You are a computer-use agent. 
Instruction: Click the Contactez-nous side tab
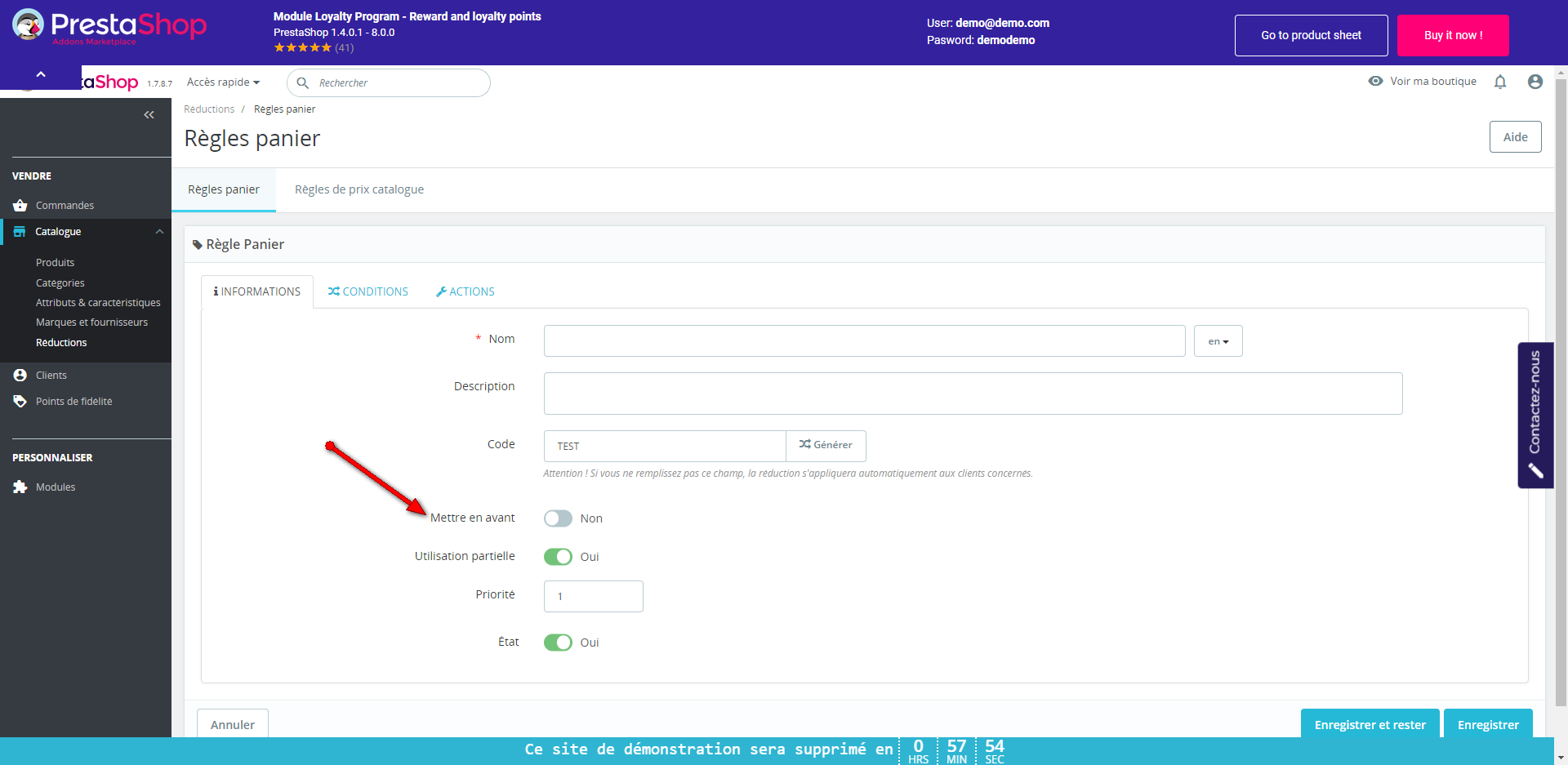1535,415
